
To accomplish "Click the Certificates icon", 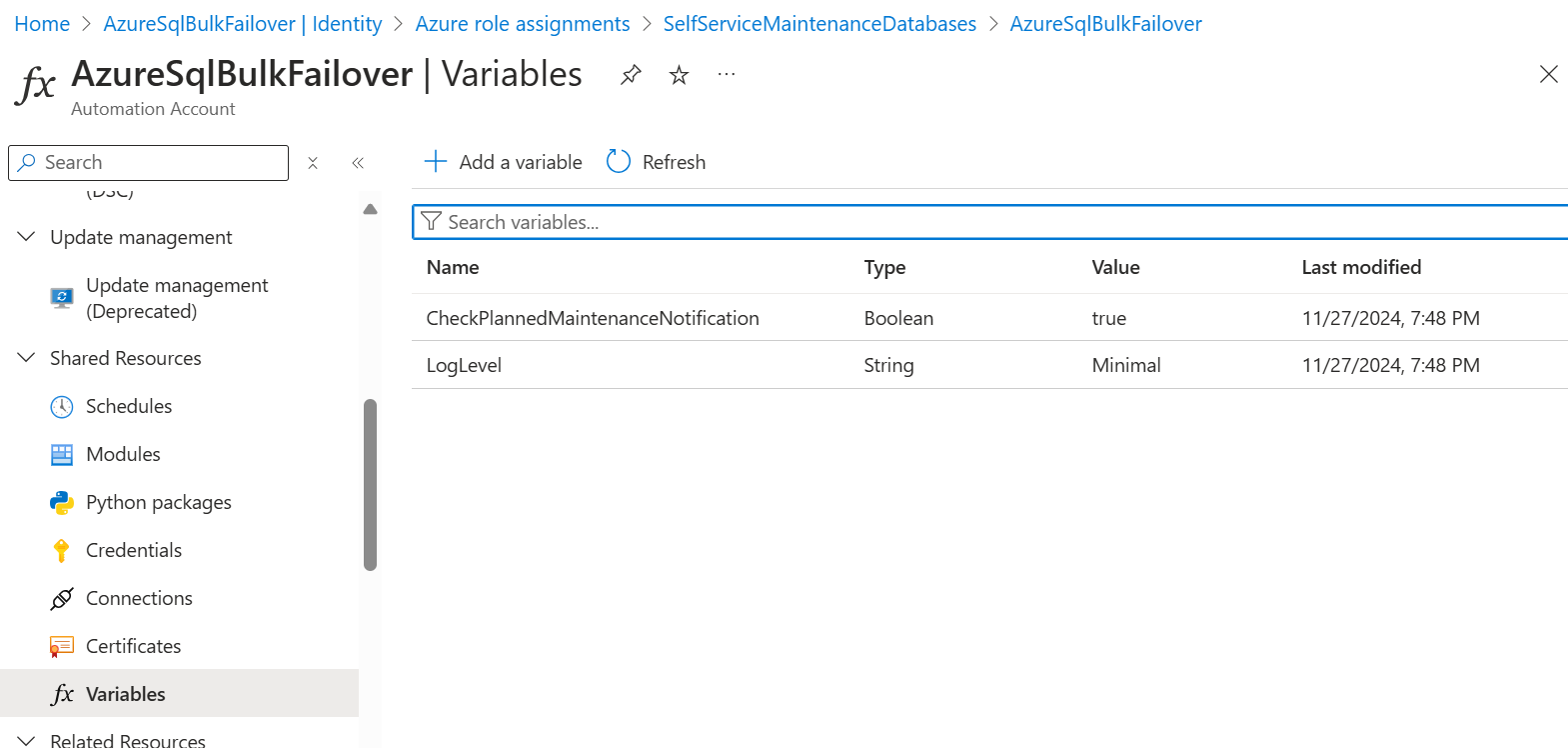I will 62,646.
